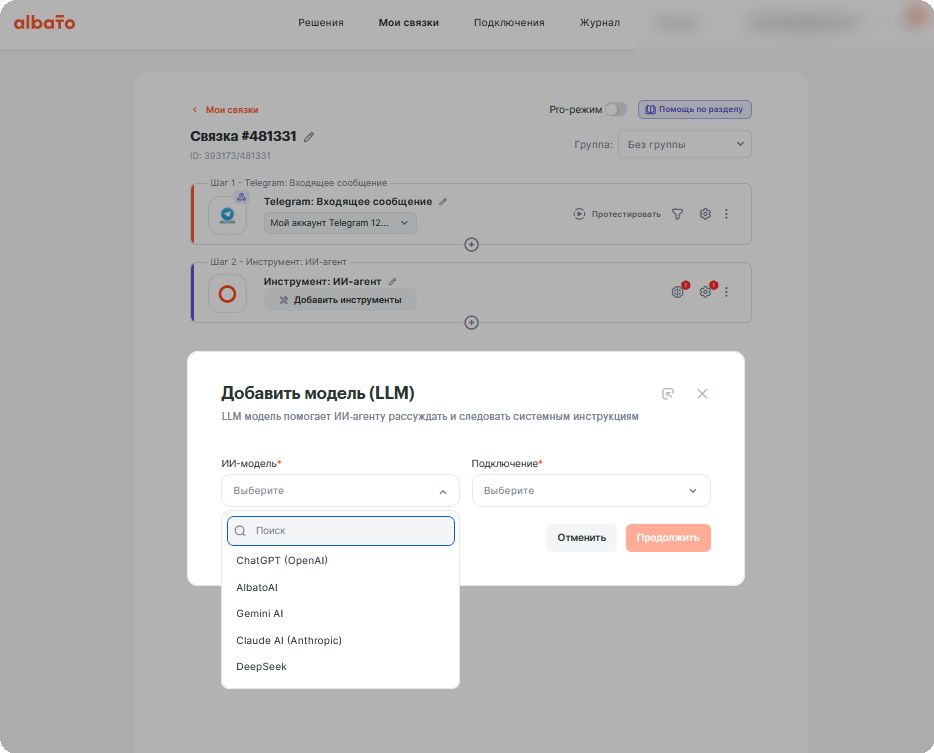Rename Telegram: Входящее сообщение step pencil

click(443, 201)
